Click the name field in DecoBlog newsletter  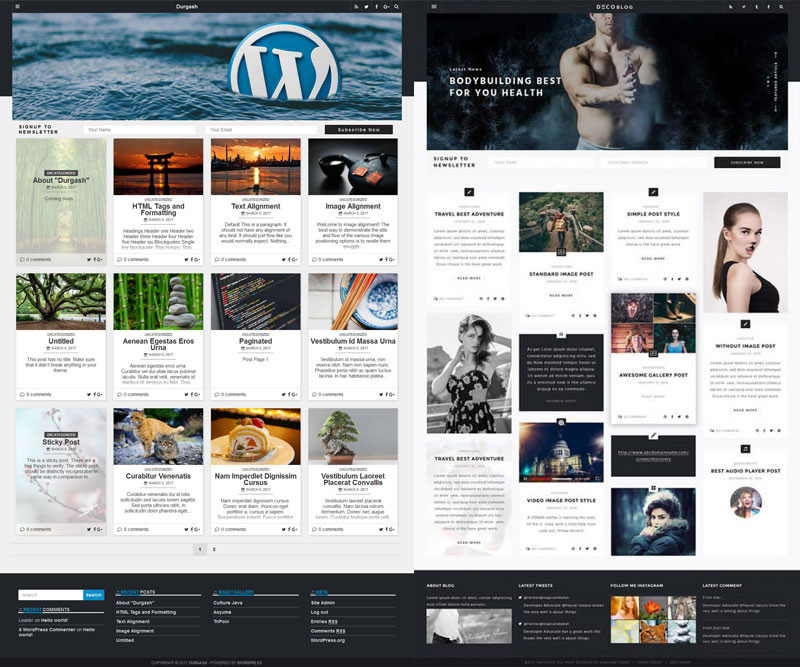[x=541, y=162]
